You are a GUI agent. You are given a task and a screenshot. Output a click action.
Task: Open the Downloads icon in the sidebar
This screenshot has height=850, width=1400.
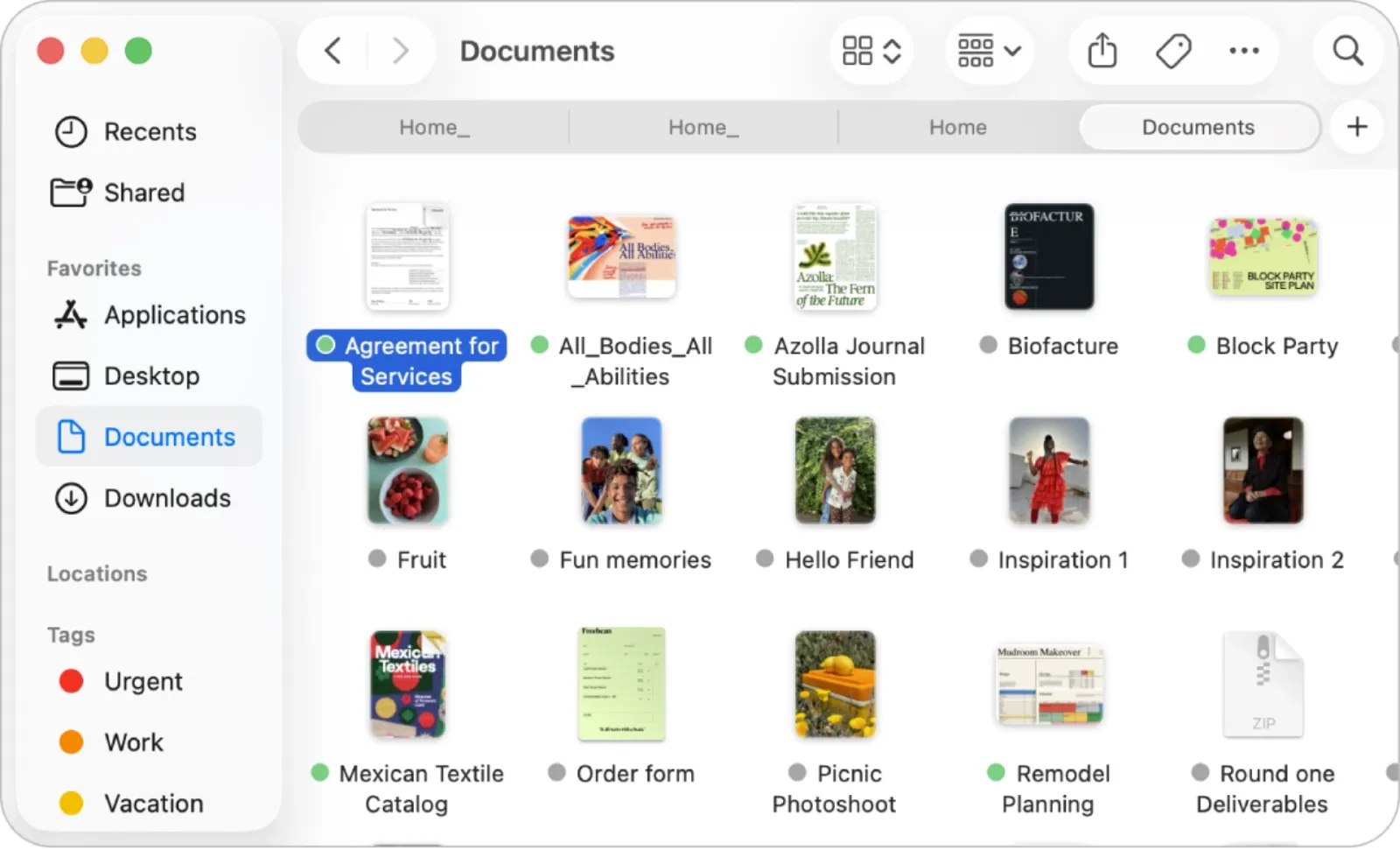tap(71, 498)
